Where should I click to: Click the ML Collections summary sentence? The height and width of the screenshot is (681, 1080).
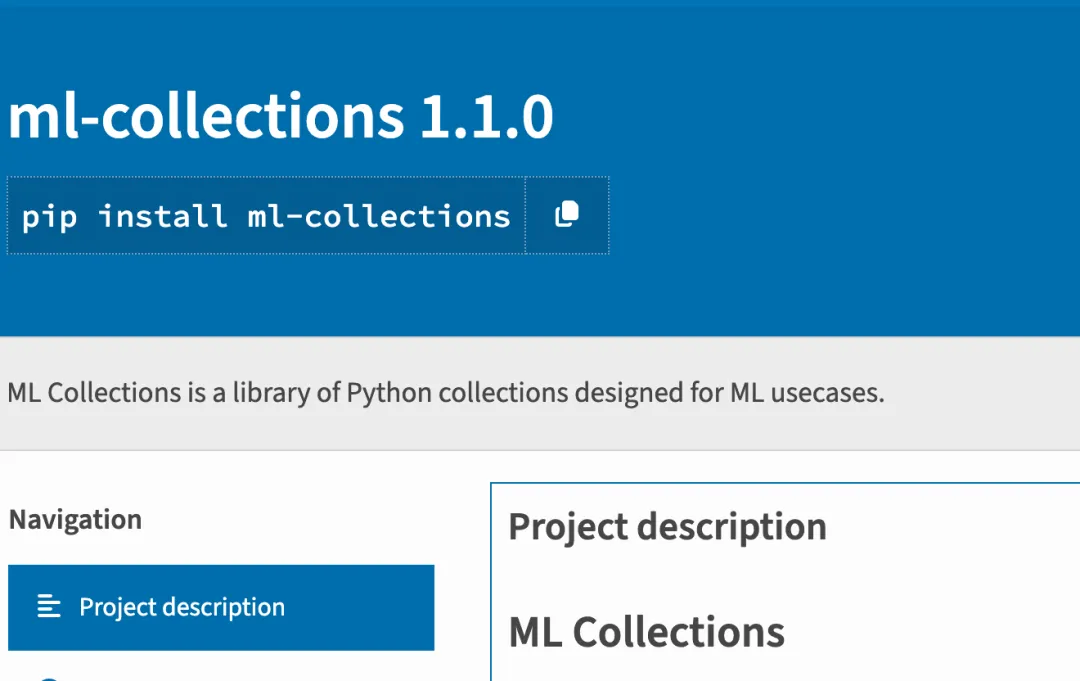tap(445, 393)
